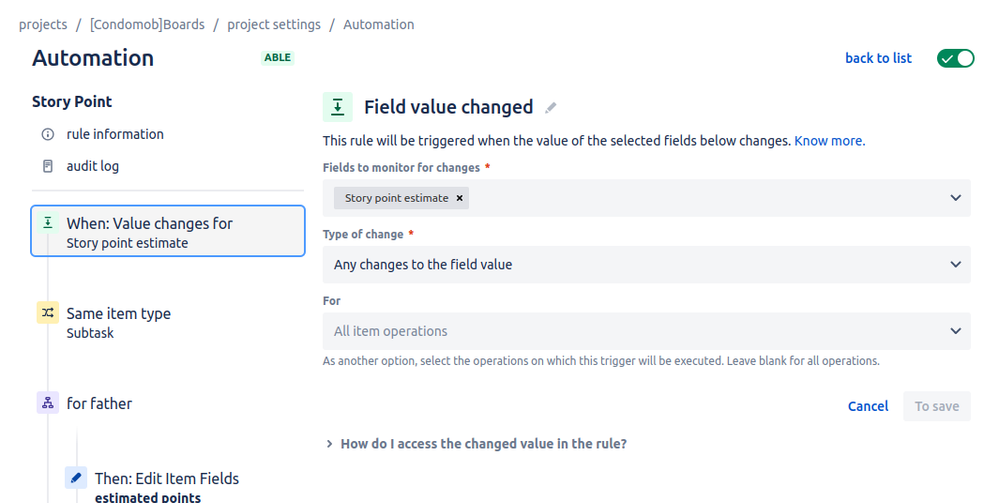Open the Type of change dropdown
The width and height of the screenshot is (999, 503).
coord(647,265)
